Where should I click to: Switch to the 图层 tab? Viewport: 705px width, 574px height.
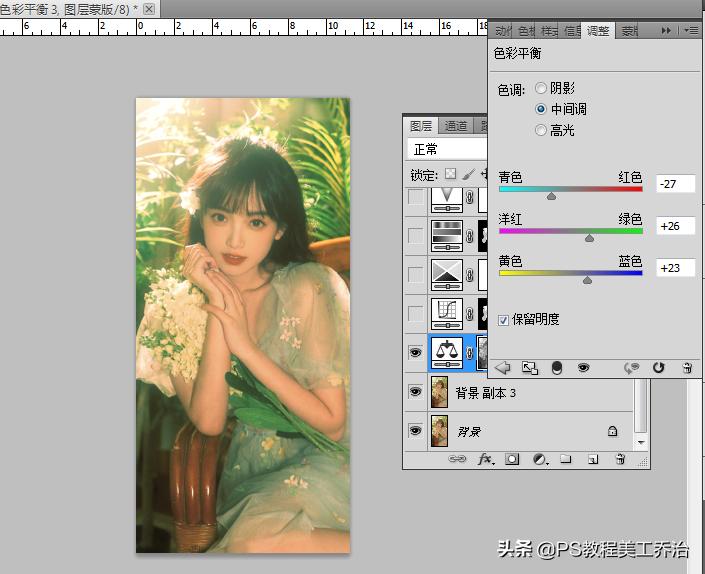click(x=421, y=126)
